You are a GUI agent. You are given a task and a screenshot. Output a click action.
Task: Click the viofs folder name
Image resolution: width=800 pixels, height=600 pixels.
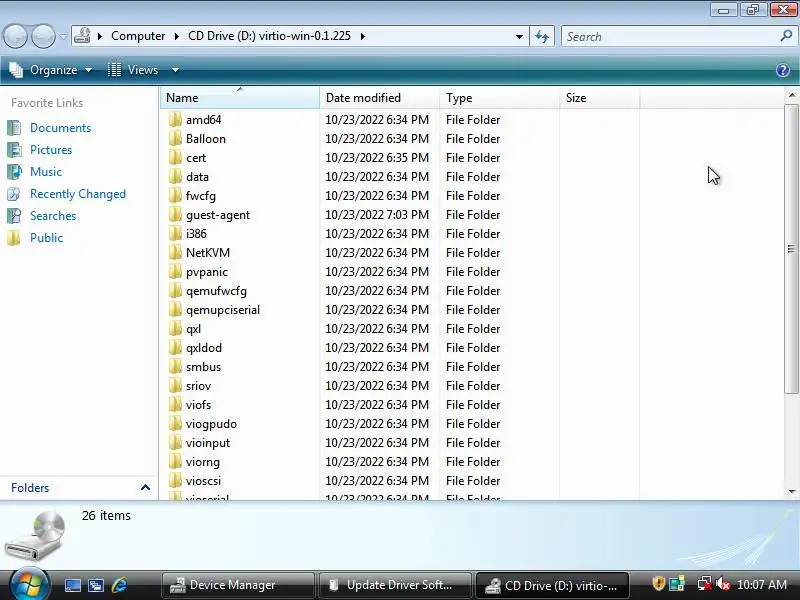click(x=198, y=405)
